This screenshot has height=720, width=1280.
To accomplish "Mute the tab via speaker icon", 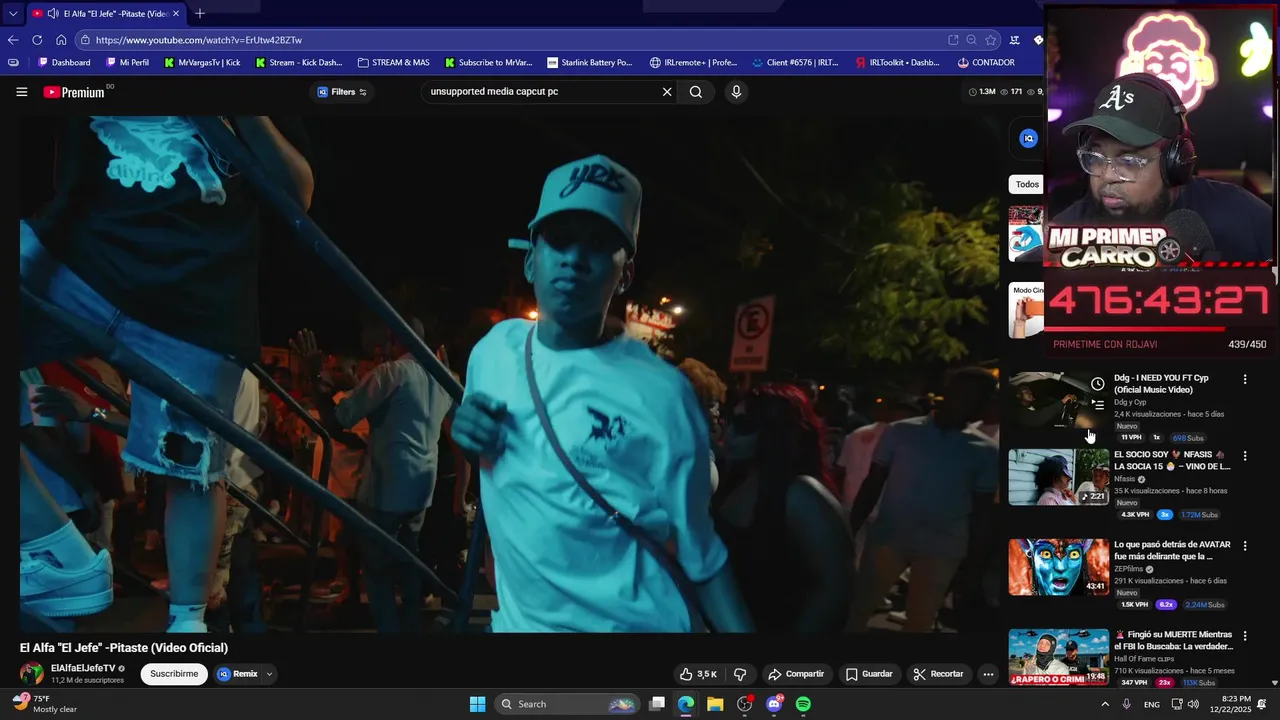I will 52,13.
